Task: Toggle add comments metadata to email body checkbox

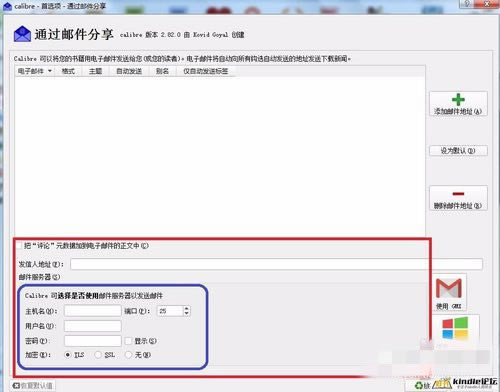Action: tap(19, 246)
